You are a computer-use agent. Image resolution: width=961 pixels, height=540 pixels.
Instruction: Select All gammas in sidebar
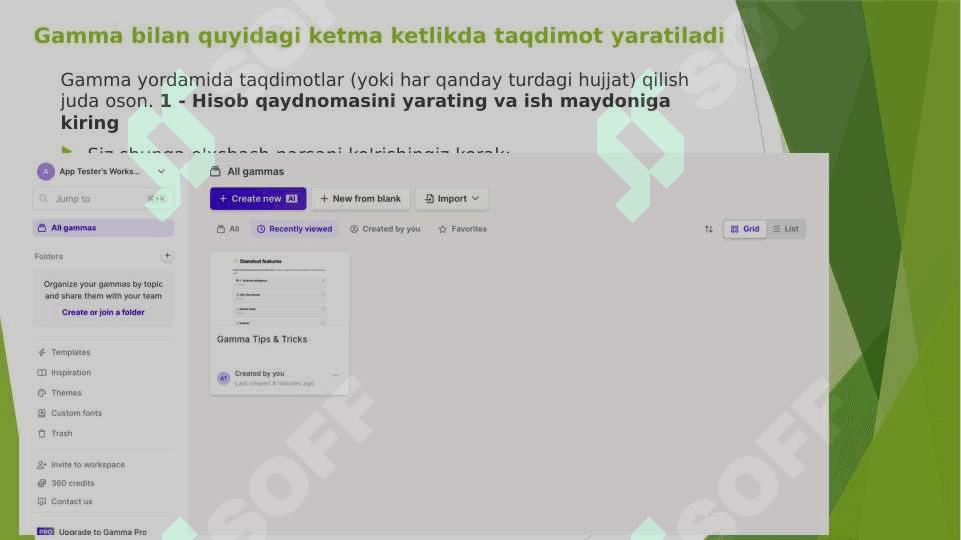click(103, 228)
